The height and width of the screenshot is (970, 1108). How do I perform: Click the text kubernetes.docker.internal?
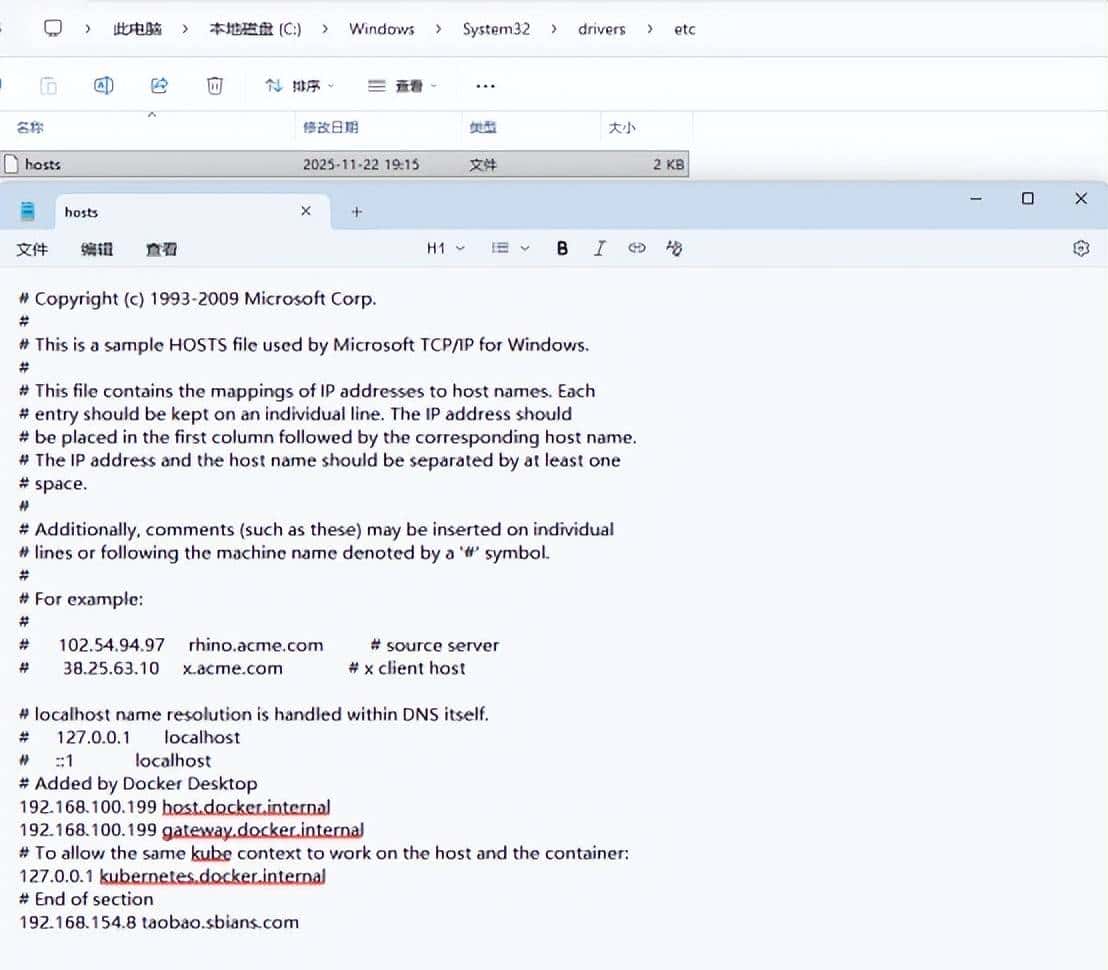point(213,876)
